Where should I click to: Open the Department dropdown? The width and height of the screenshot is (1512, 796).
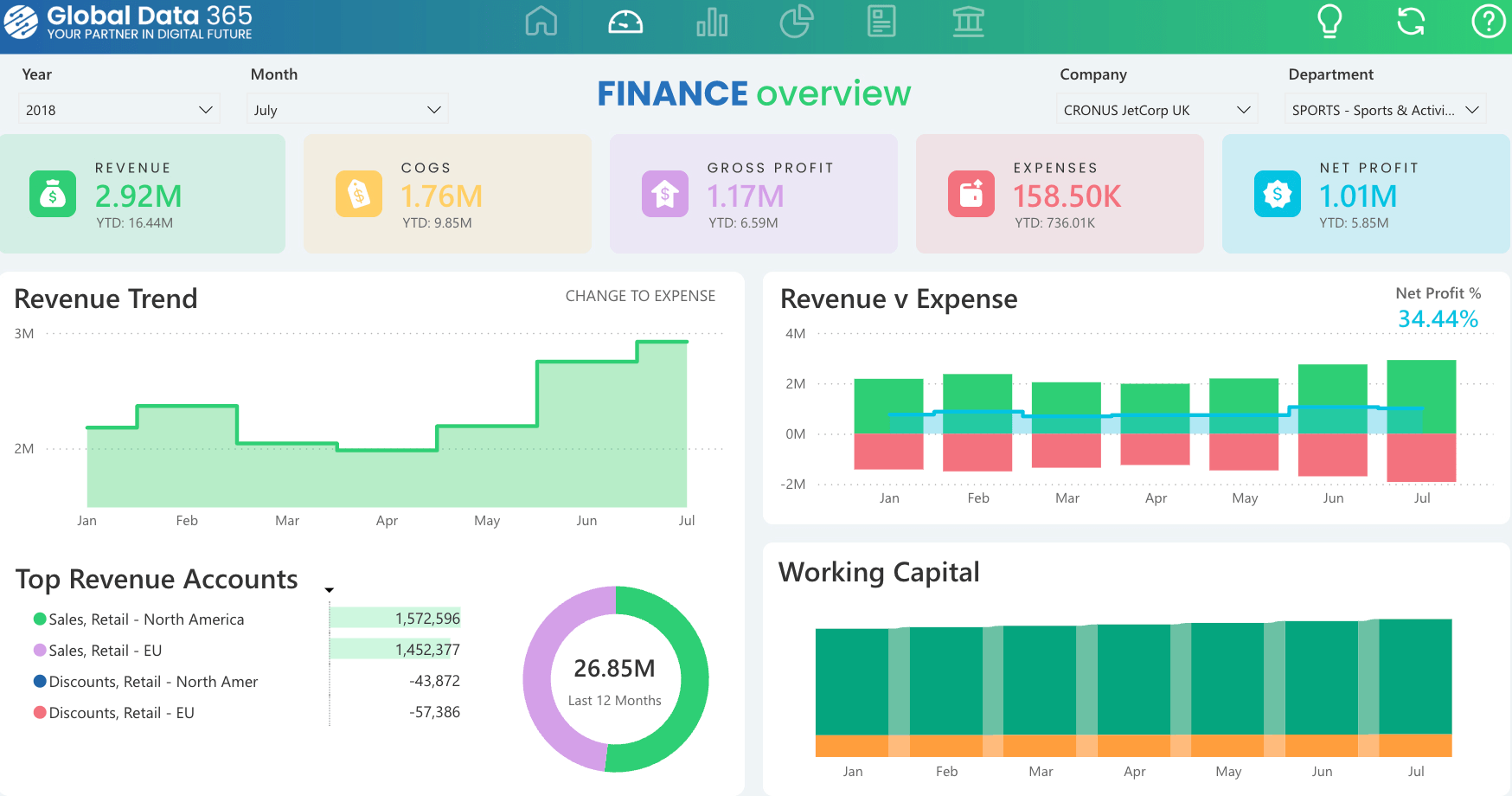[x=1385, y=109]
